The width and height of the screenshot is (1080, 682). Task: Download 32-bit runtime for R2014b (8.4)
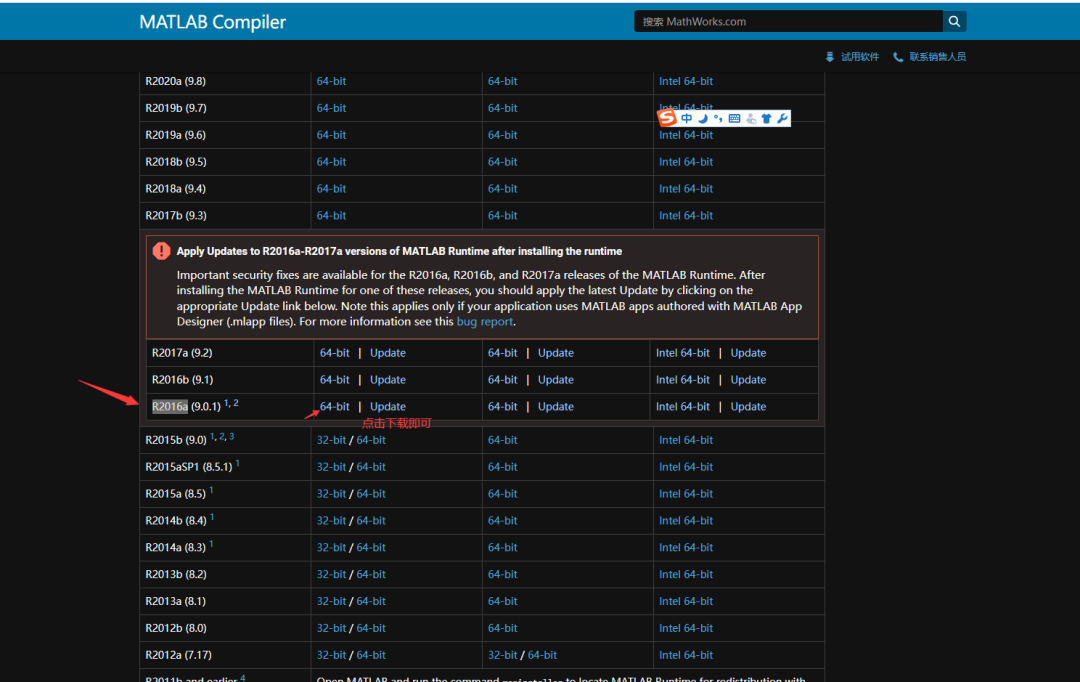pos(331,521)
